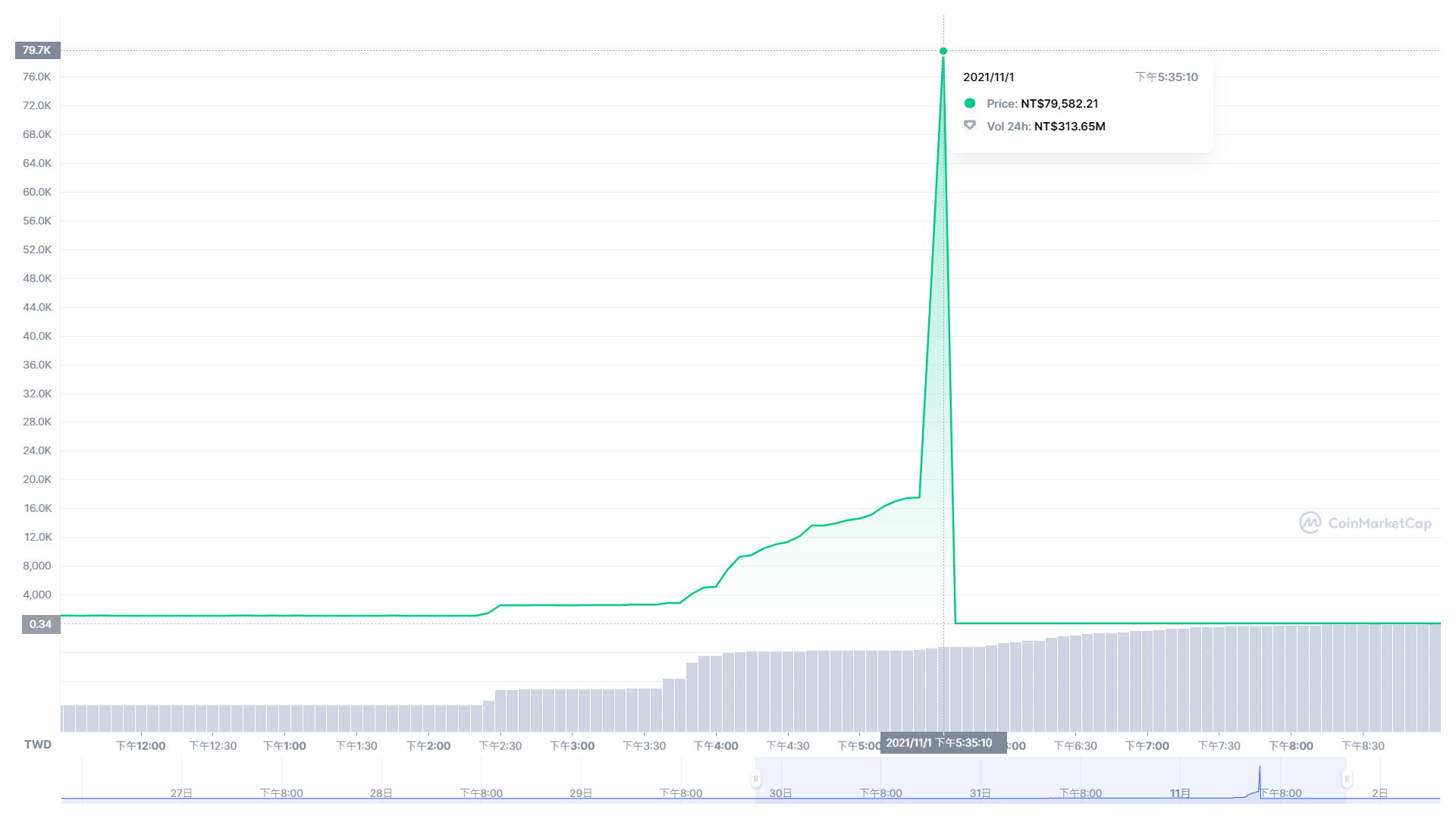Click the CoinMarketCap watermark logo icon
Image resolution: width=1456 pixels, height=819 pixels.
pyautogui.click(x=1310, y=522)
